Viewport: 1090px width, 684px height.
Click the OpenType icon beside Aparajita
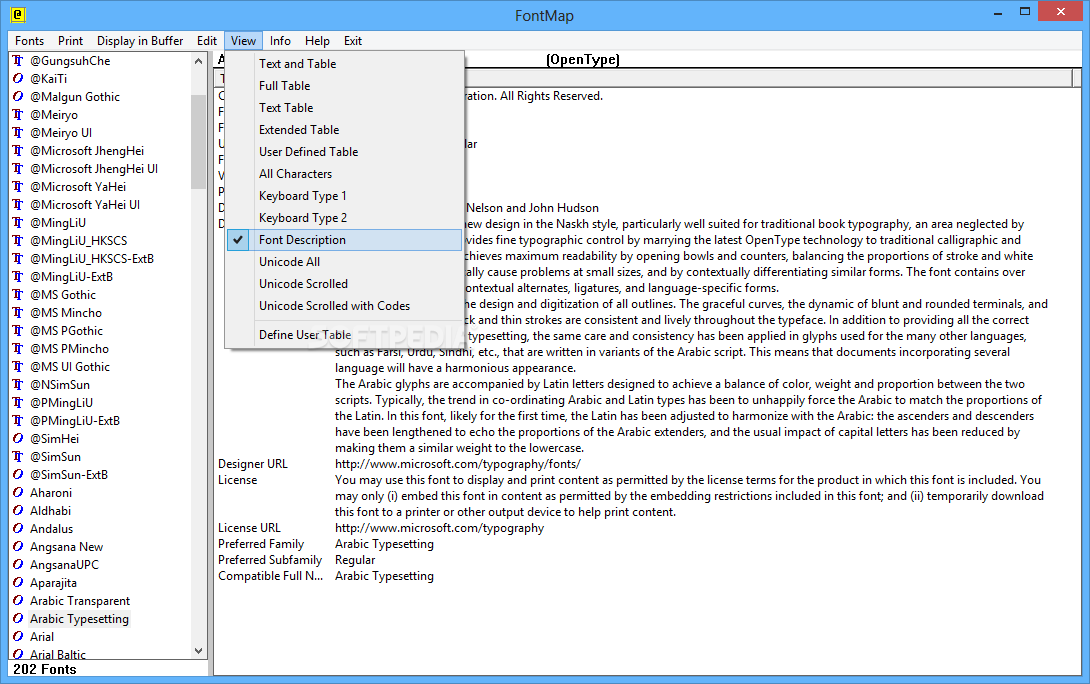pos(18,583)
